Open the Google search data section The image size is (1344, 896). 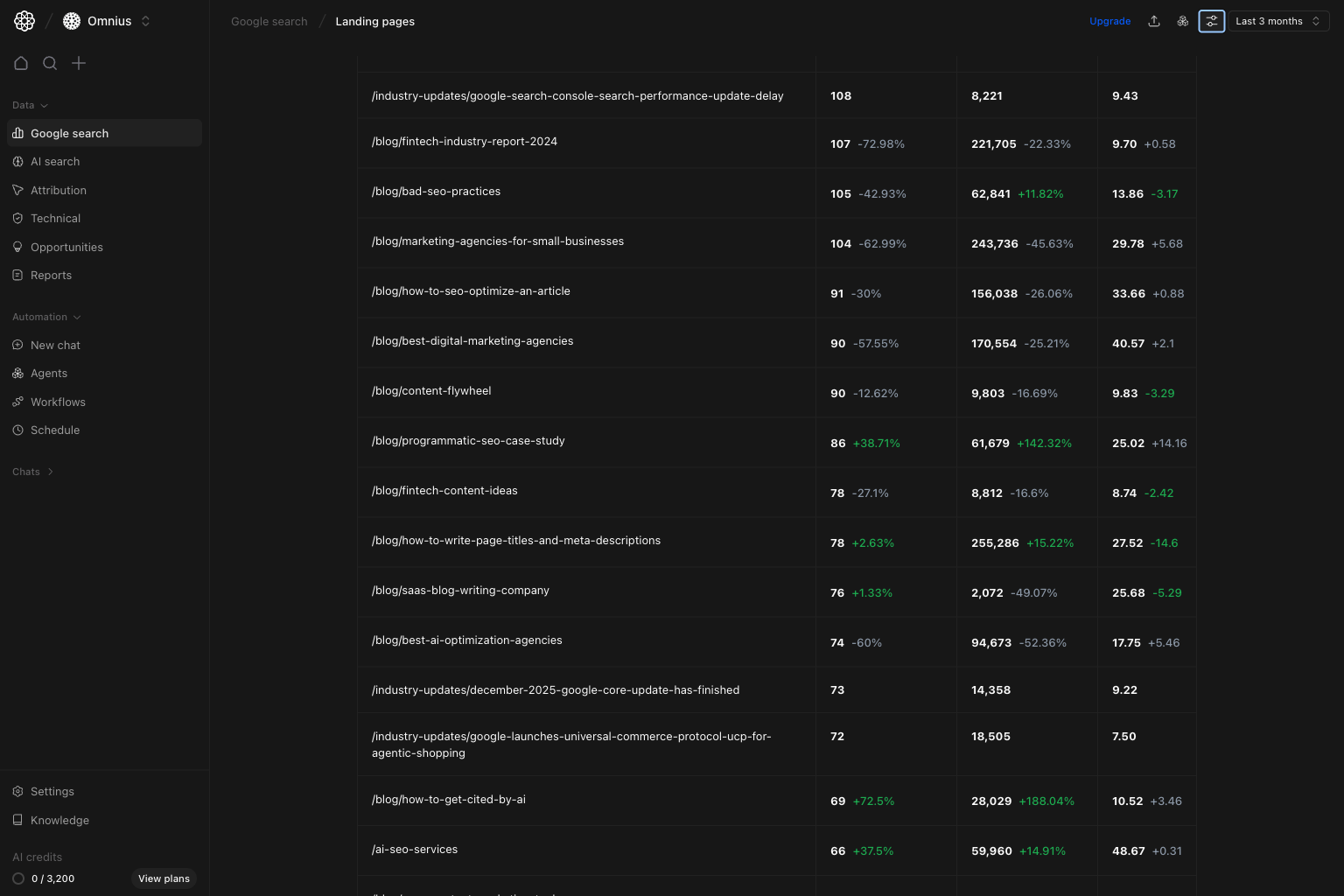click(69, 133)
